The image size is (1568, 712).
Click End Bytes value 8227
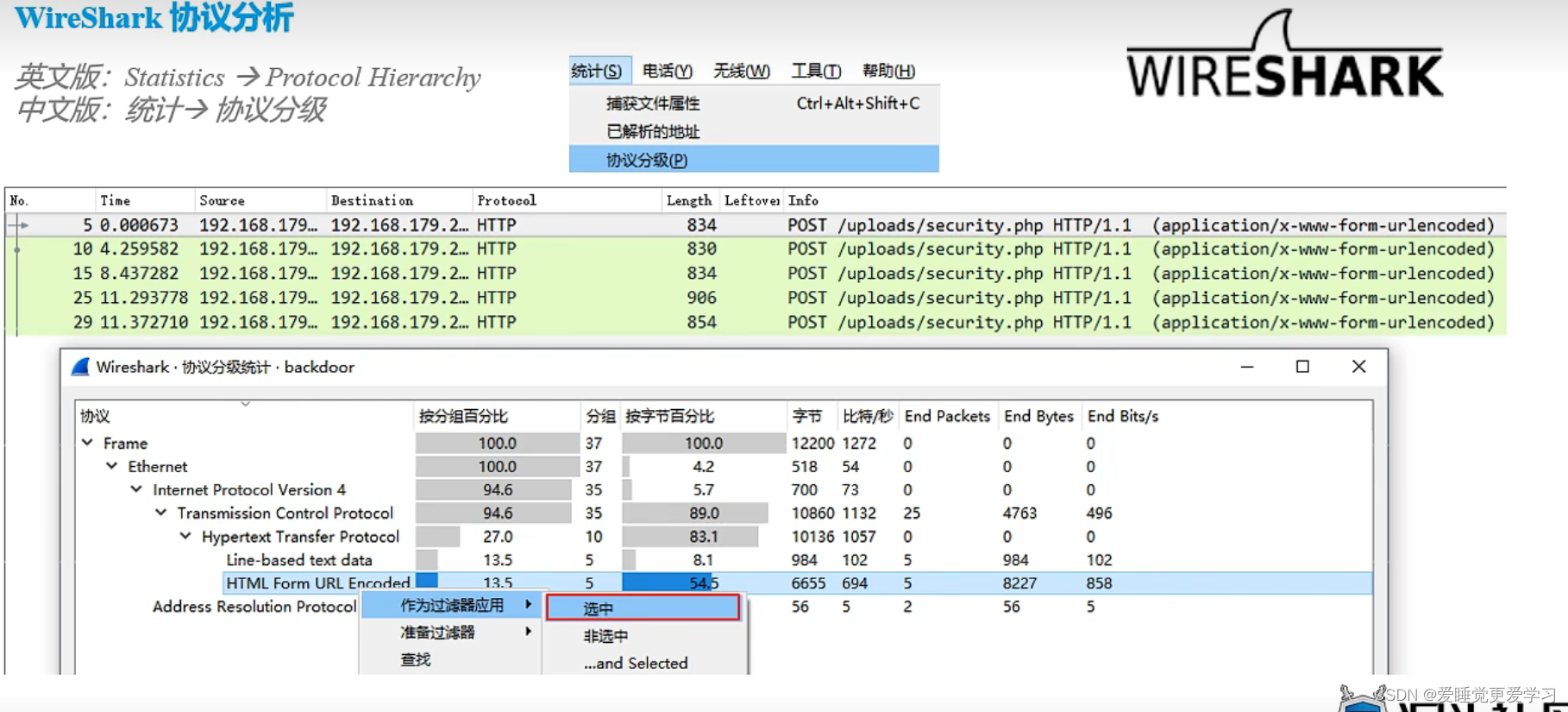pyautogui.click(x=1019, y=583)
